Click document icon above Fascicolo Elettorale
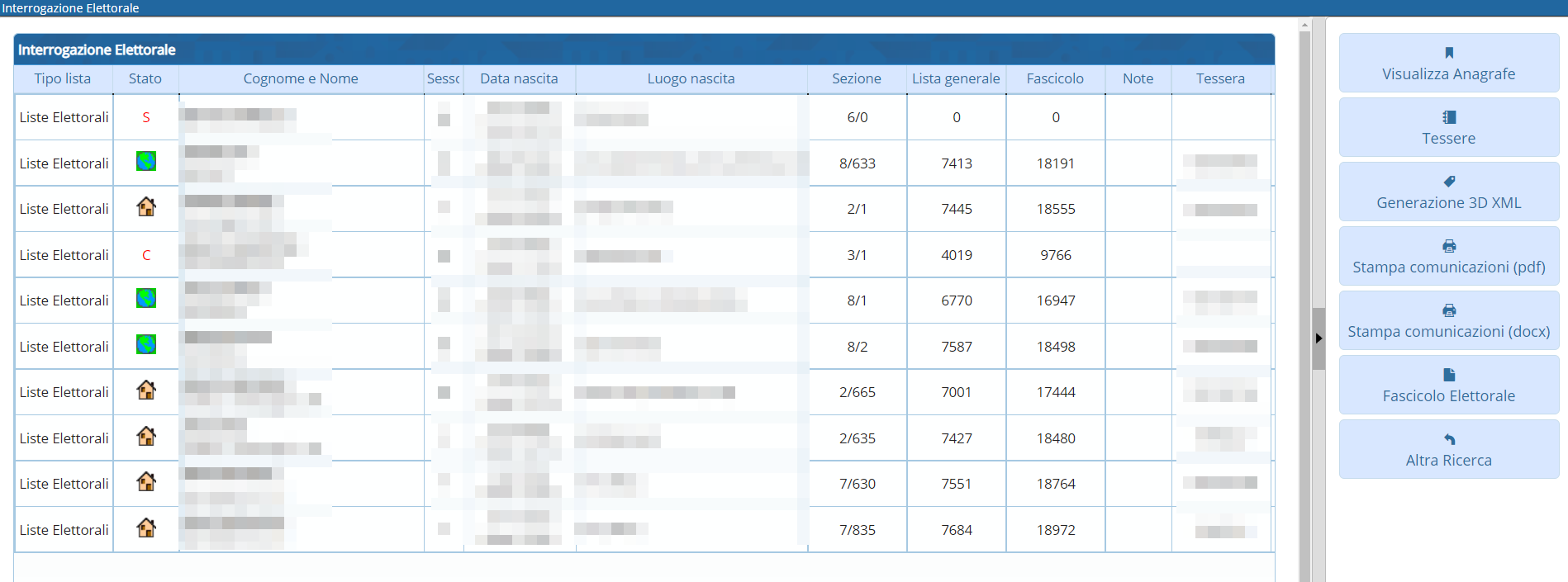The image size is (1568, 582). coord(1449,375)
